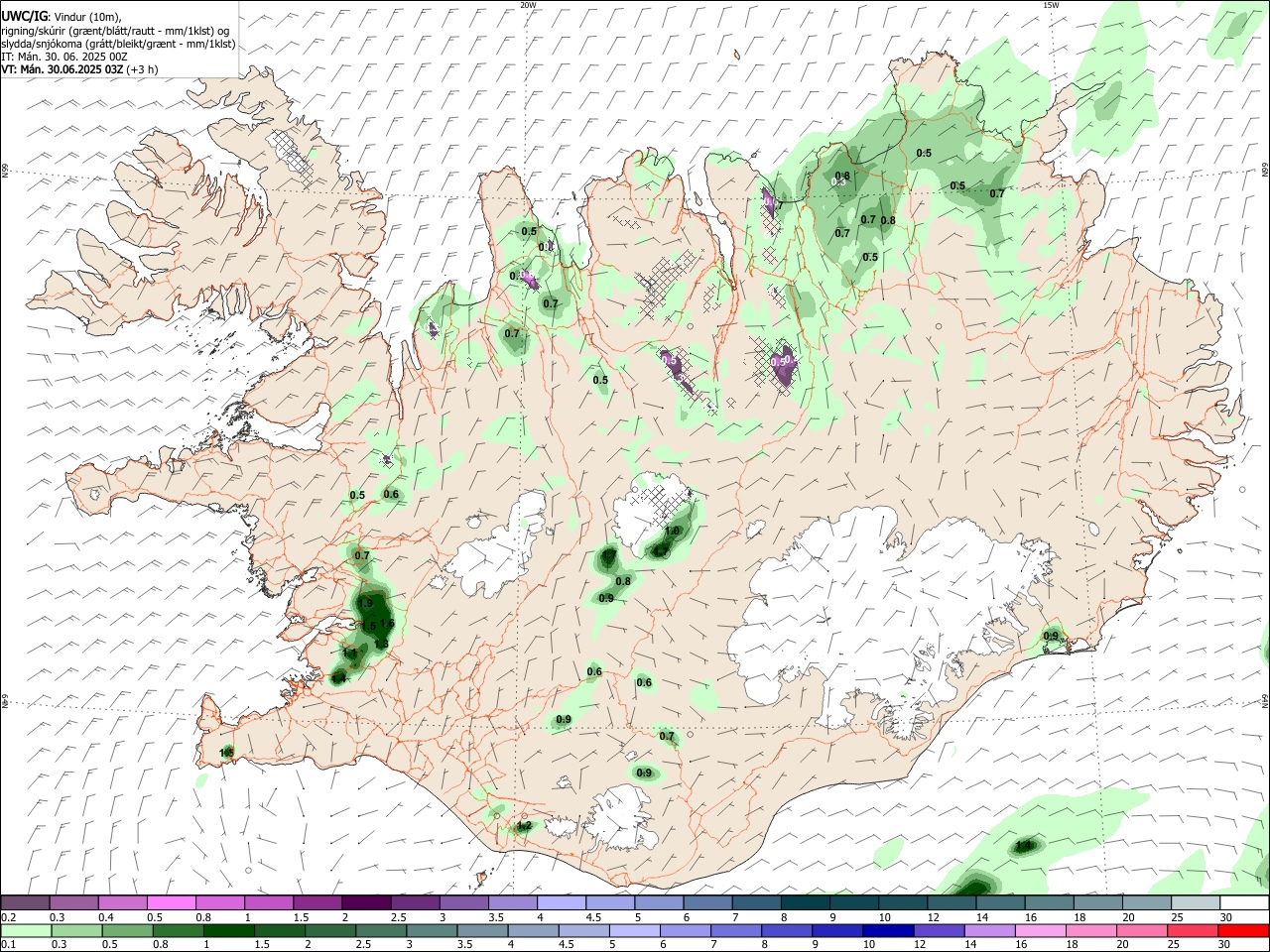This screenshot has width=1270, height=952.
Task: Click the '0.1' label in the legend
Action: 8,945
